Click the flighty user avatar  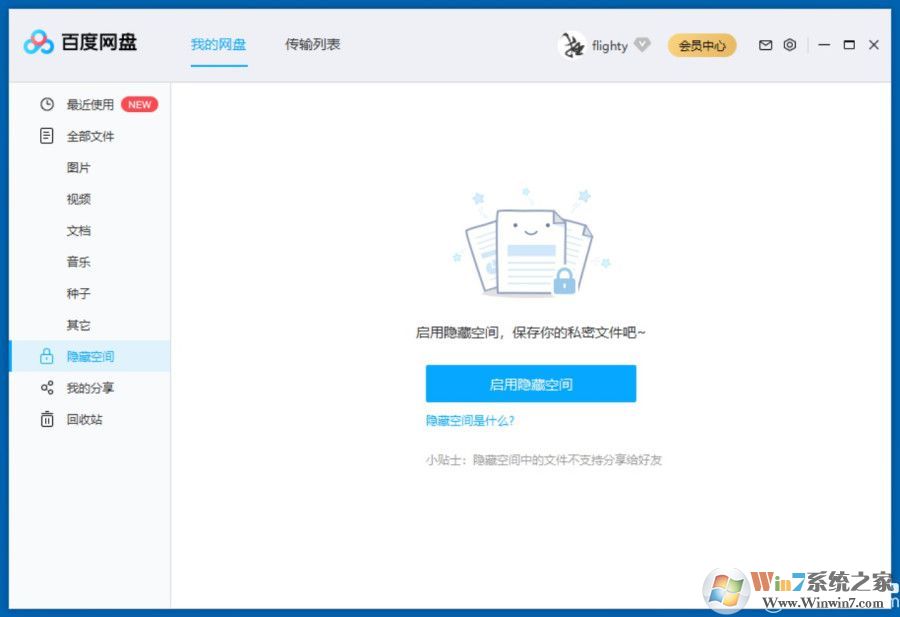point(571,44)
